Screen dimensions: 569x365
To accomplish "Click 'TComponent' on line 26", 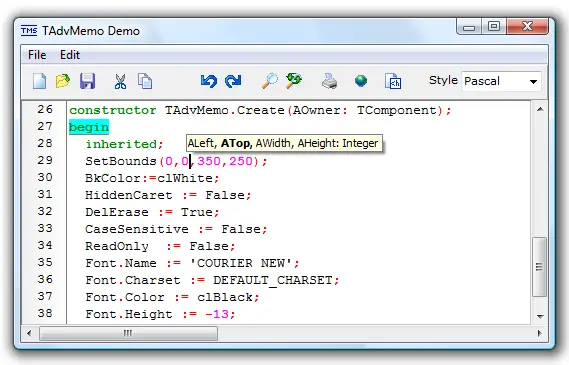I will point(397,110).
